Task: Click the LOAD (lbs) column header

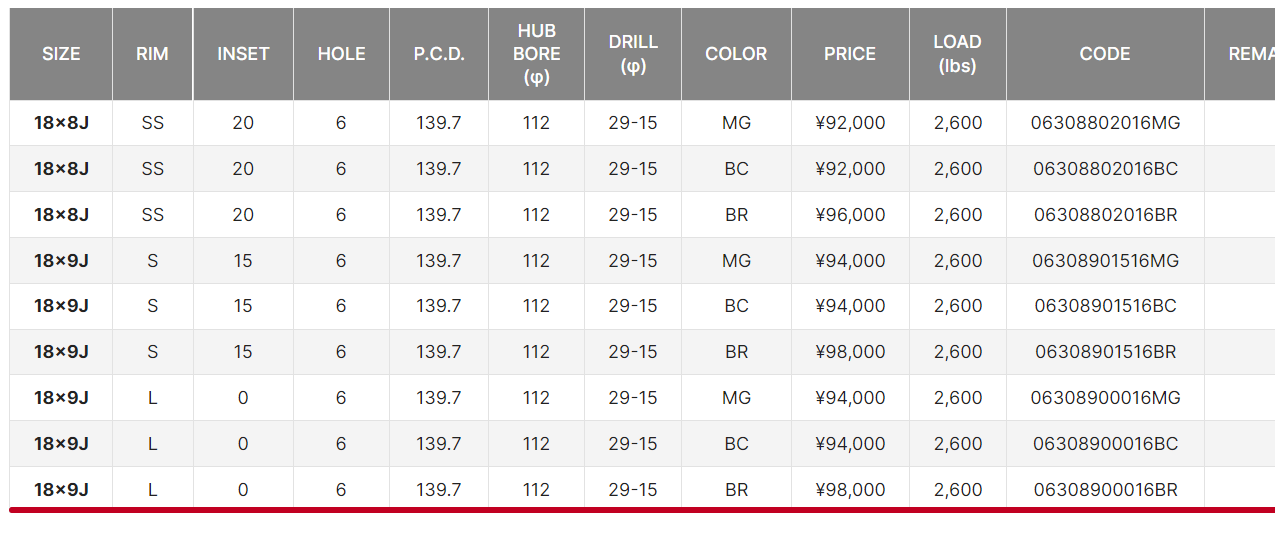Action: click(x=957, y=54)
